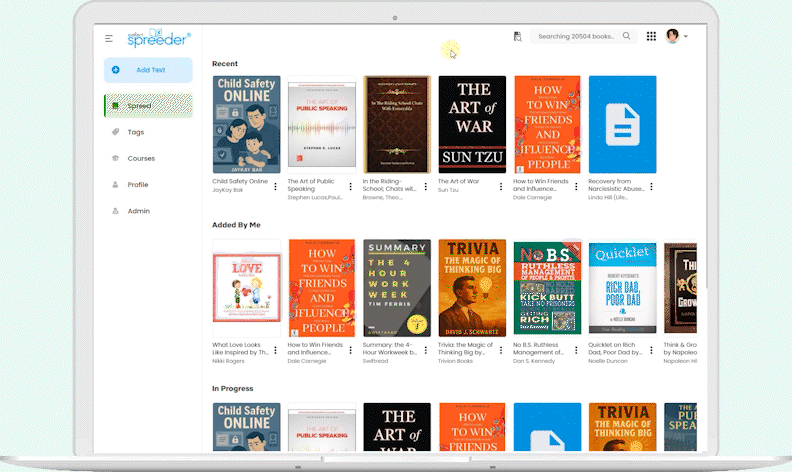The height and width of the screenshot is (472, 792).
Task: Open Summary 4-Hour Work Week cover
Action: click(x=397, y=288)
